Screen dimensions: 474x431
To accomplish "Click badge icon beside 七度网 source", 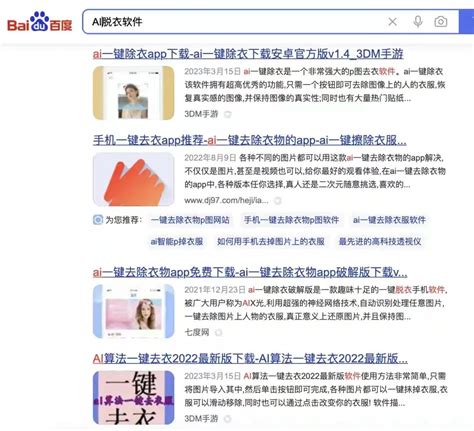I will click(x=219, y=332).
